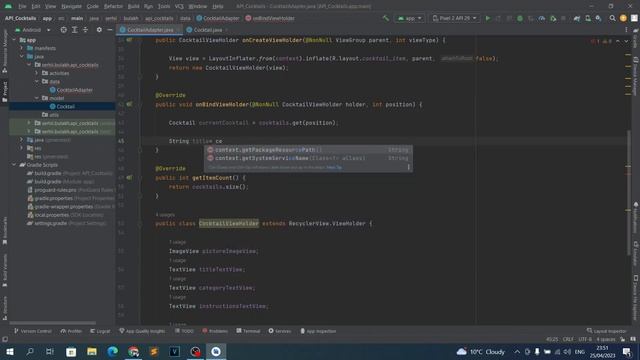
Task: Expand the res folder
Action: click(22, 148)
